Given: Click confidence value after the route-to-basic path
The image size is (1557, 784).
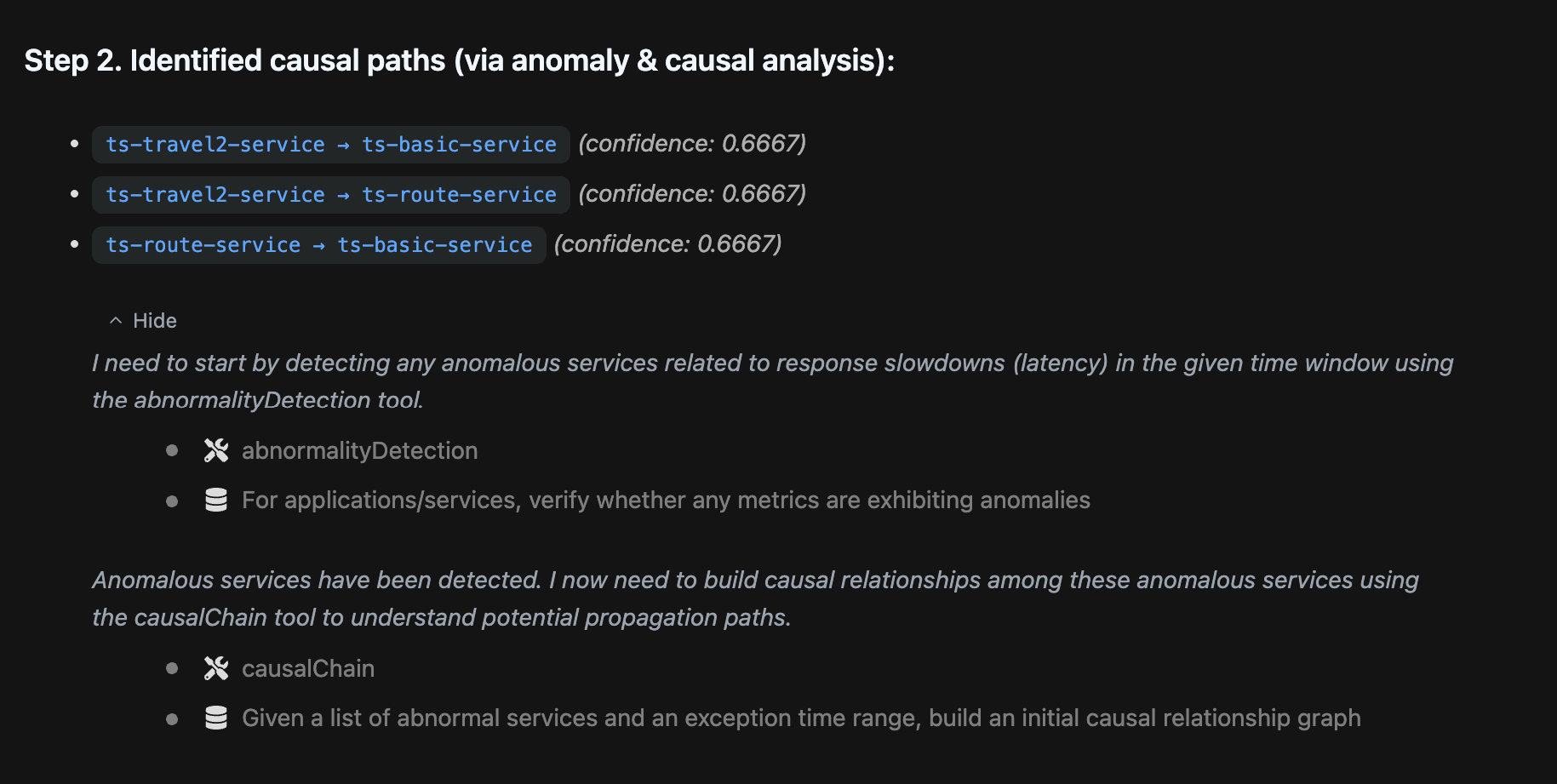Looking at the screenshot, I should click(667, 244).
